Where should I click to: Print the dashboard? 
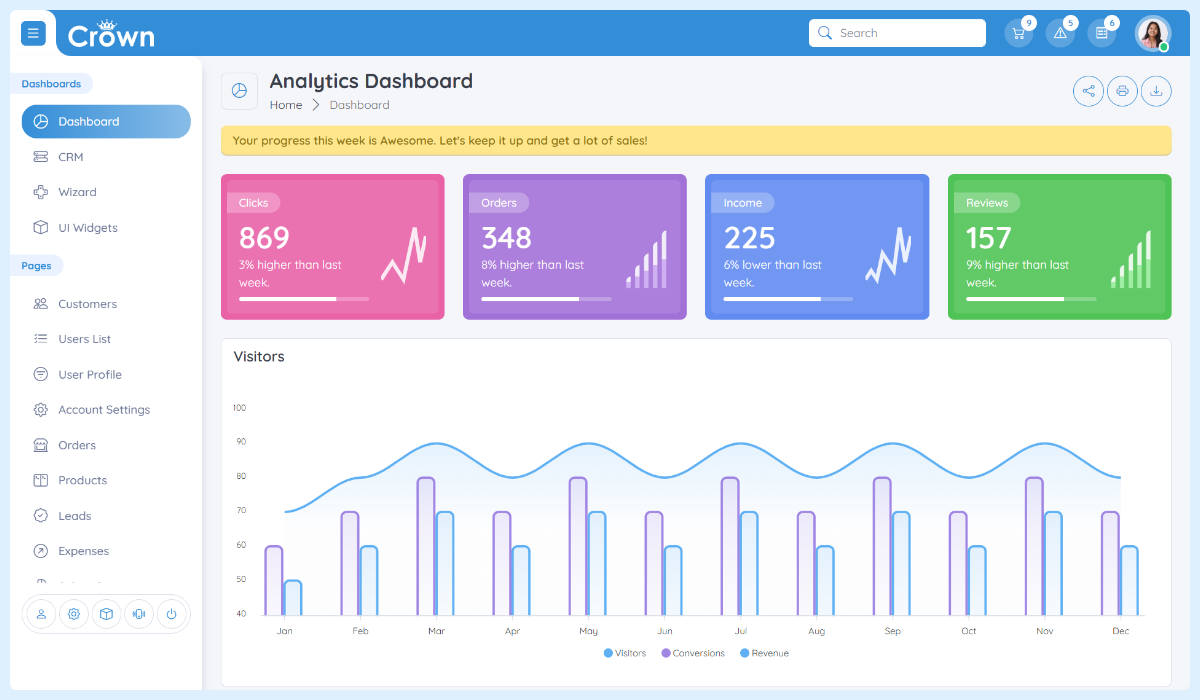(x=1122, y=91)
